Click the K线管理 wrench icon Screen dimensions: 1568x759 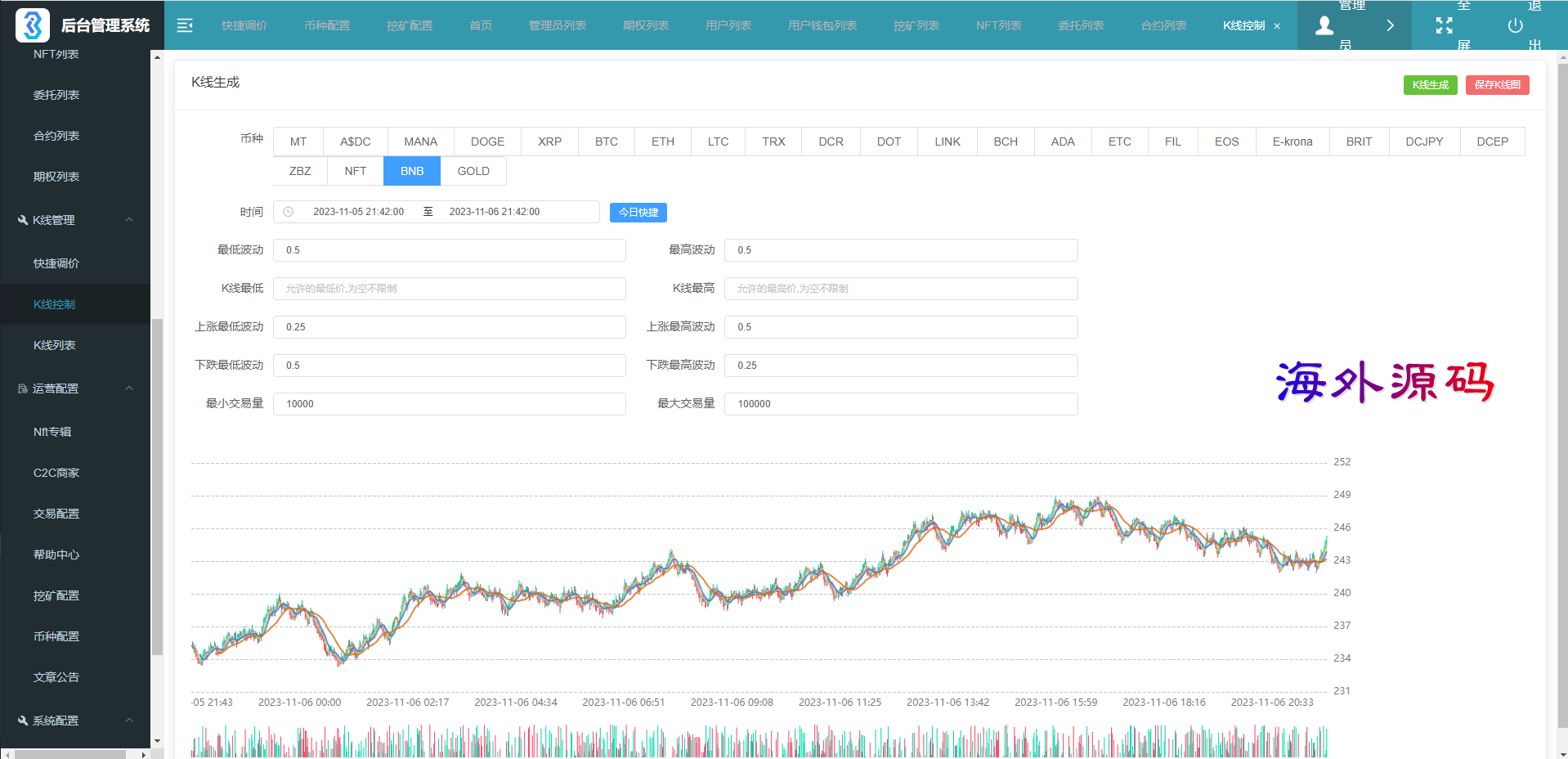point(23,220)
